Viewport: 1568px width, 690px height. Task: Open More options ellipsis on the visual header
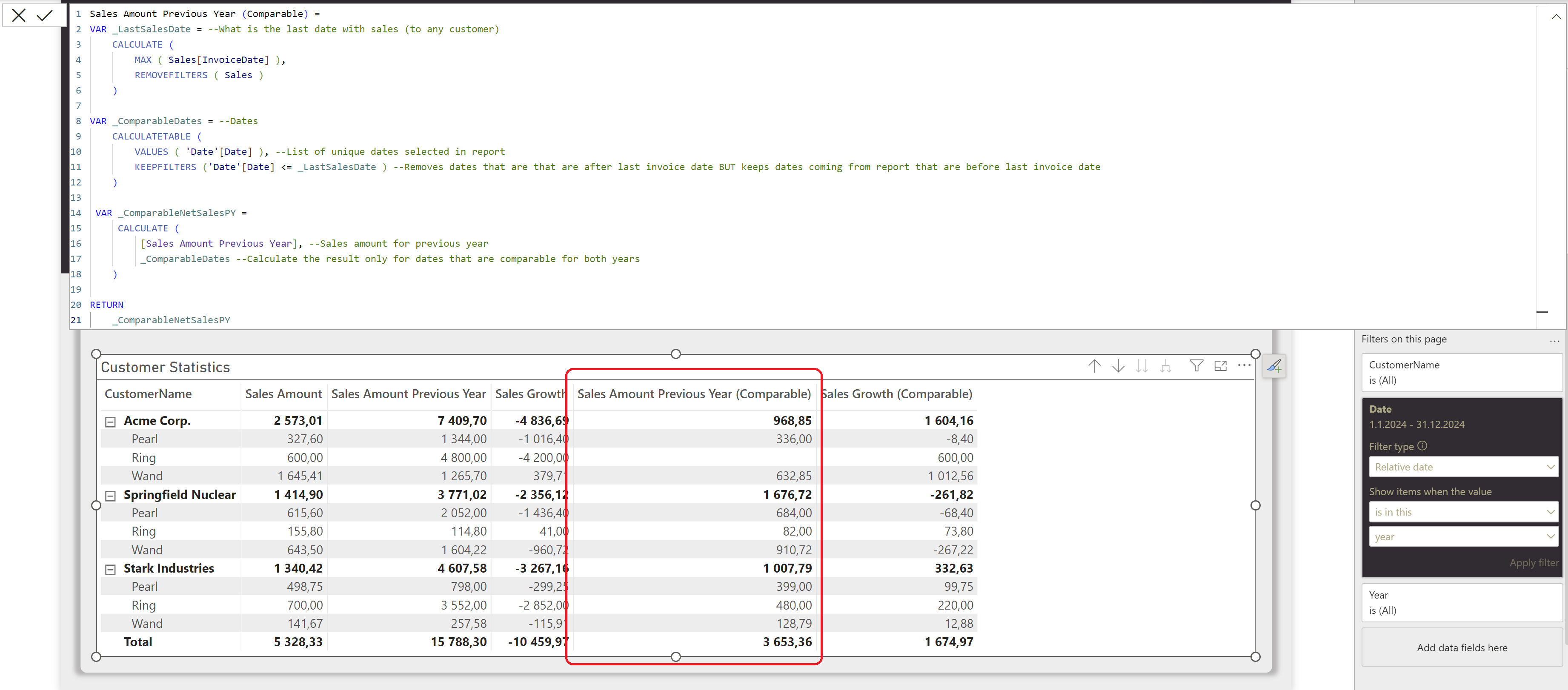(x=1244, y=365)
